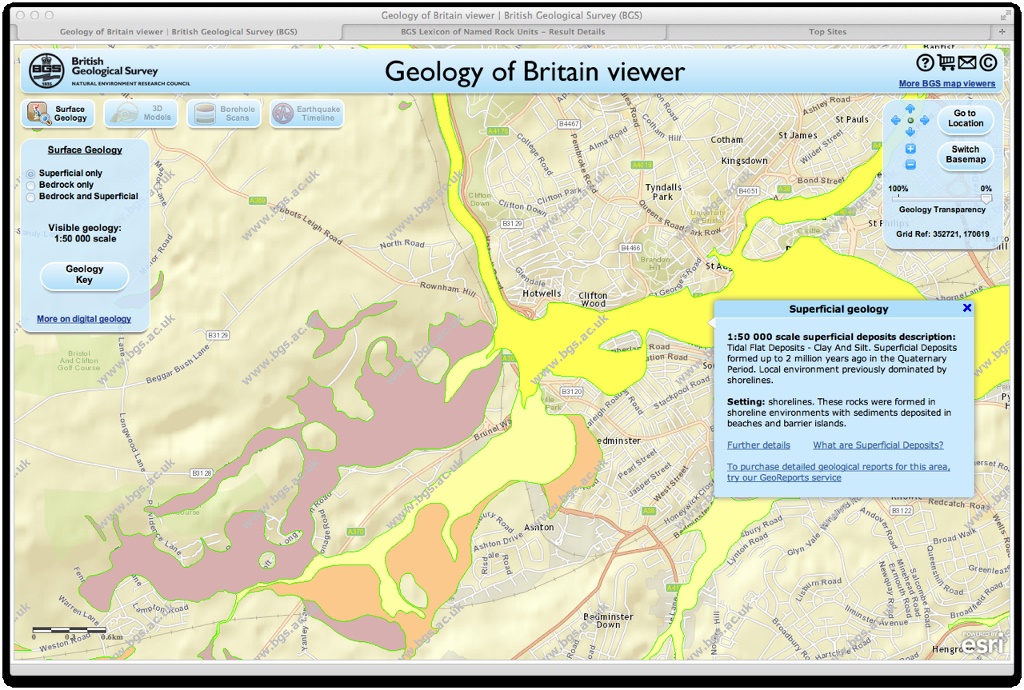
Task: Click the Switch Basemap button
Action: [x=965, y=155]
